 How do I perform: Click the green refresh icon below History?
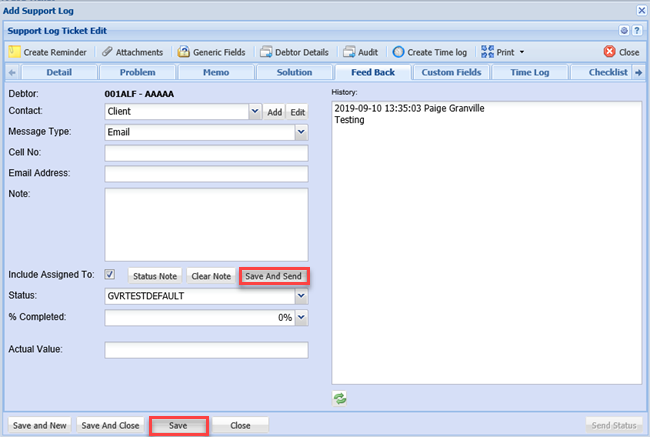(x=340, y=398)
